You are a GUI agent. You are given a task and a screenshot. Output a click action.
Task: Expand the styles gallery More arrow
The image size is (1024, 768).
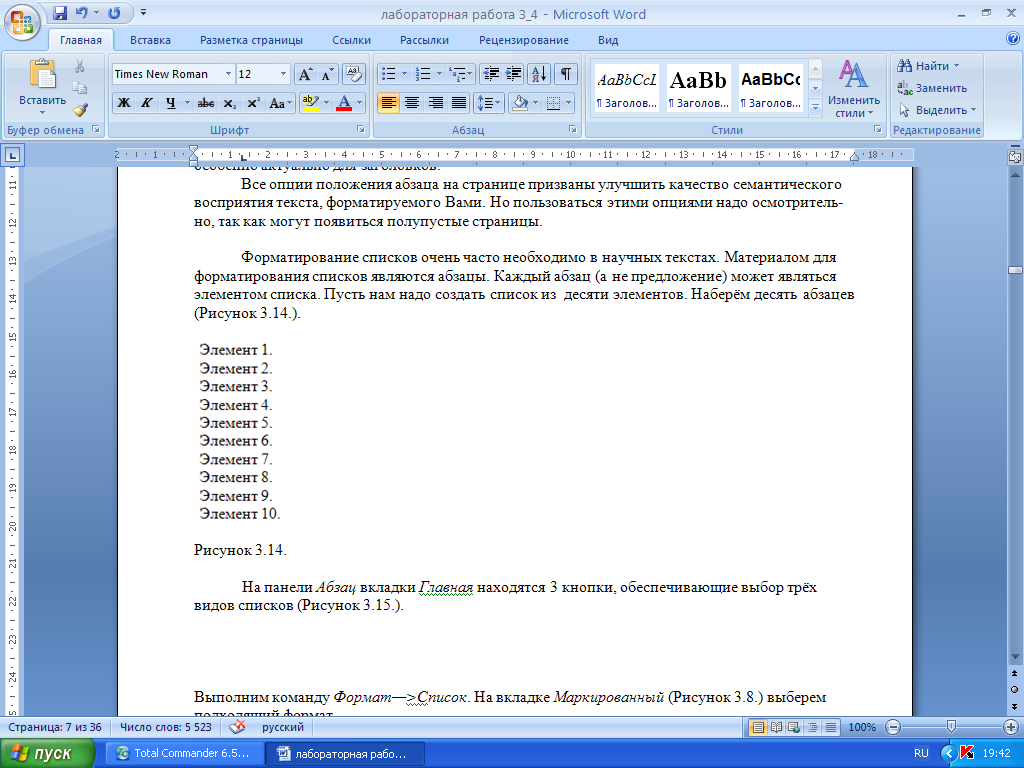tap(815, 108)
